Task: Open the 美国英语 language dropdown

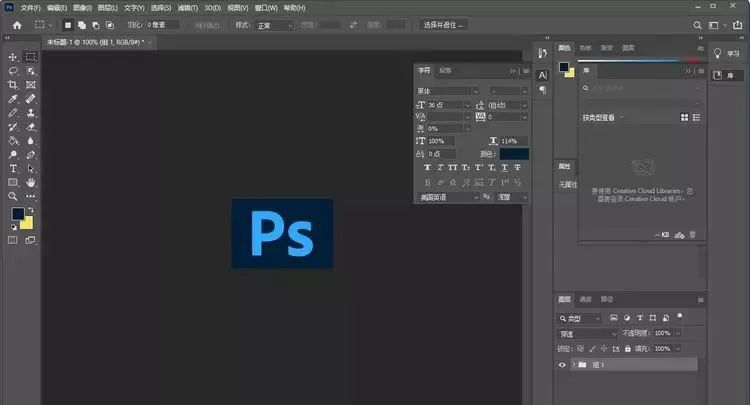Action: tap(447, 198)
